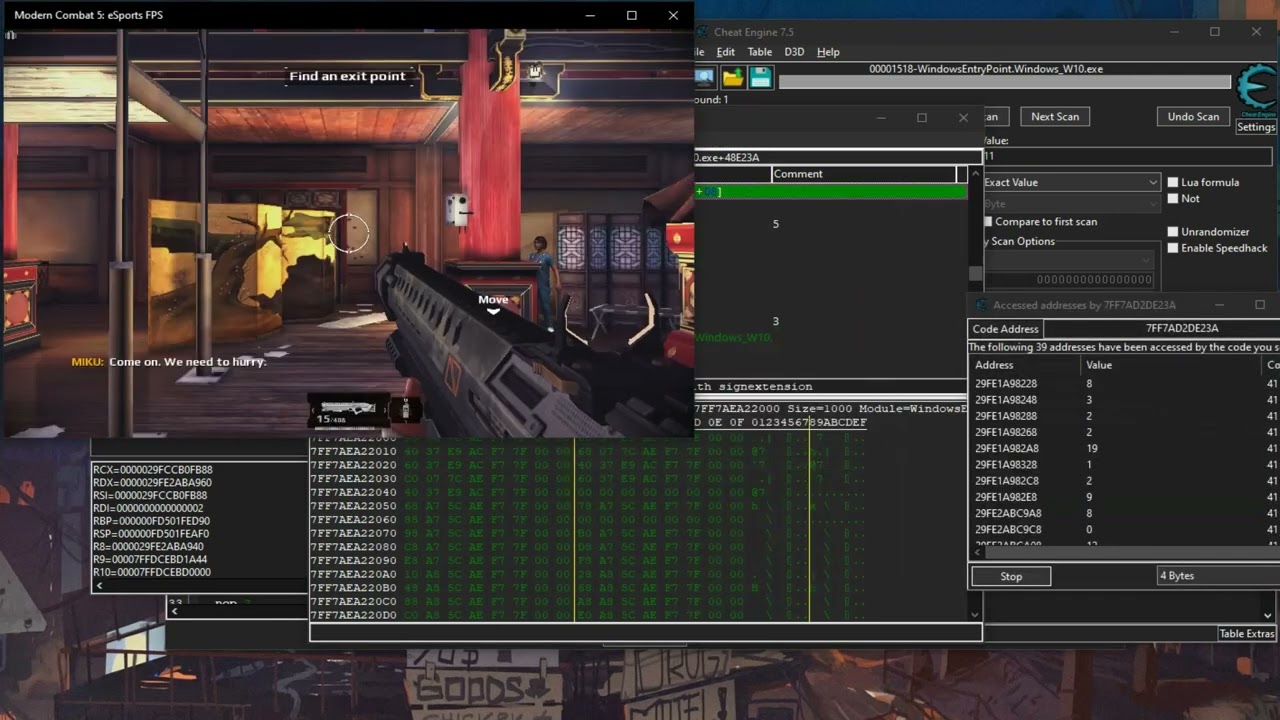Click the pause icon in game corner
Screen dimensions: 1280x720
11,35
